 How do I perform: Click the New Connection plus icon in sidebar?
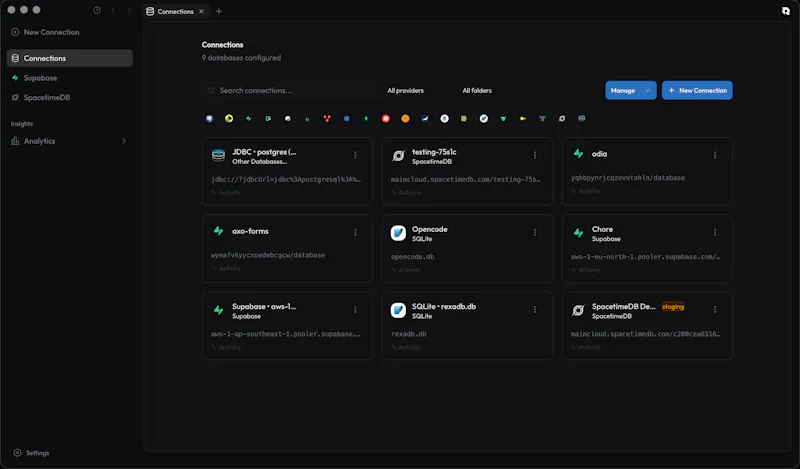click(15, 32)
